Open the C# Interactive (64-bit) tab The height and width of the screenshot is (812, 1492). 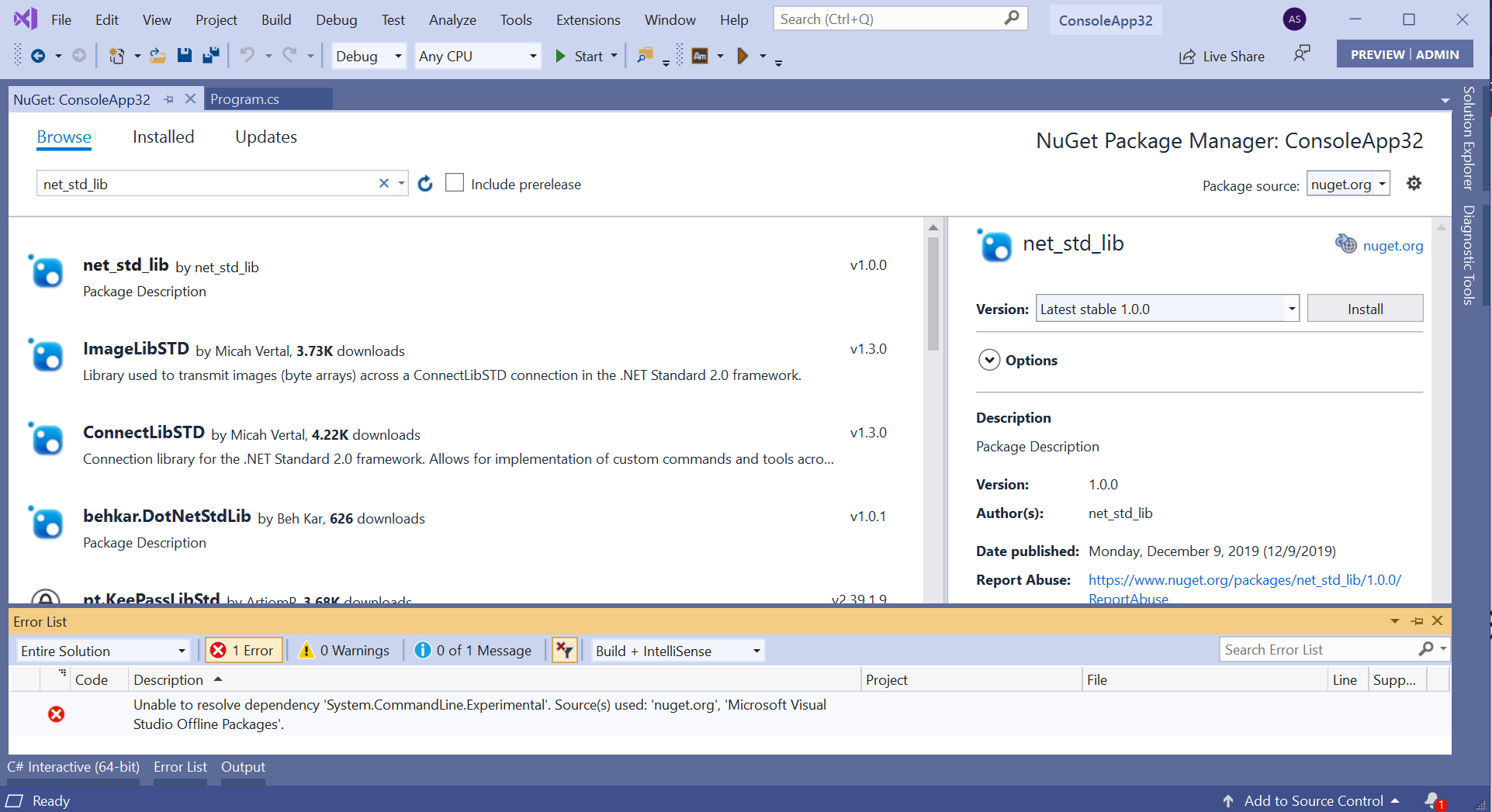click(74, 766)
